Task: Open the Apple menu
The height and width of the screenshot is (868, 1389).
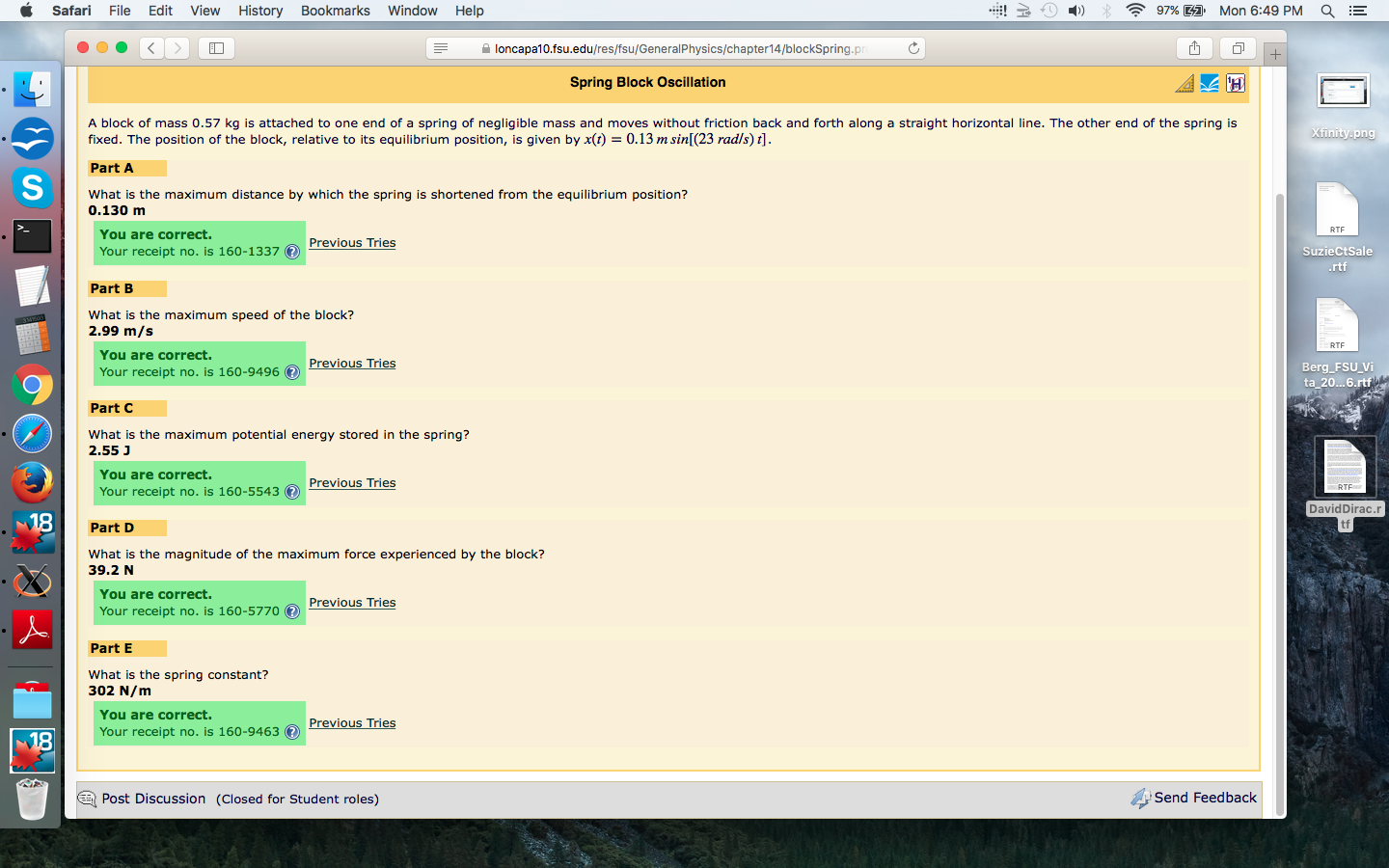Action: pos(26,11)
